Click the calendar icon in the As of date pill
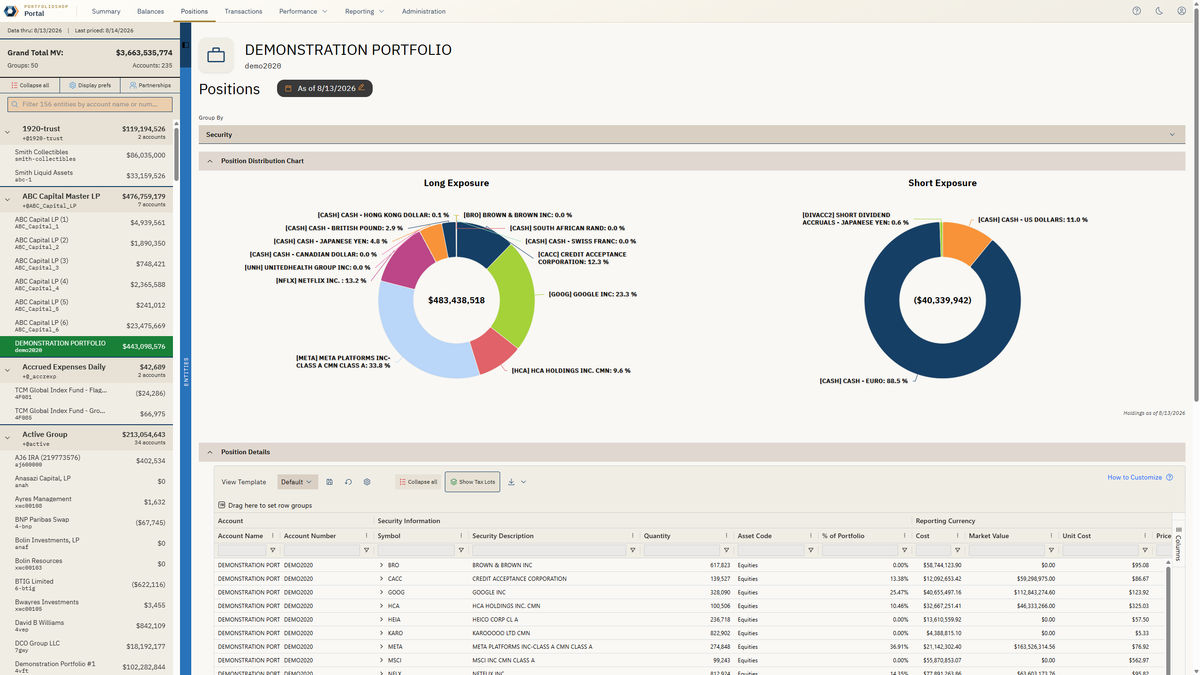 point(288,89)
